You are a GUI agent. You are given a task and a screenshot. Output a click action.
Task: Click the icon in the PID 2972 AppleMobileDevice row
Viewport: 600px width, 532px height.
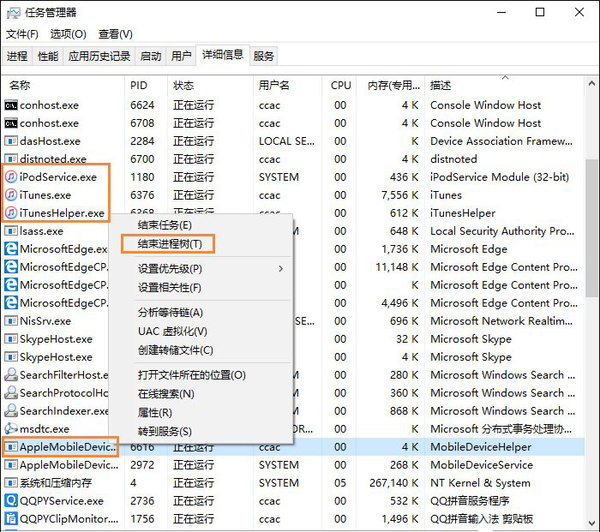tap(11, 465)
